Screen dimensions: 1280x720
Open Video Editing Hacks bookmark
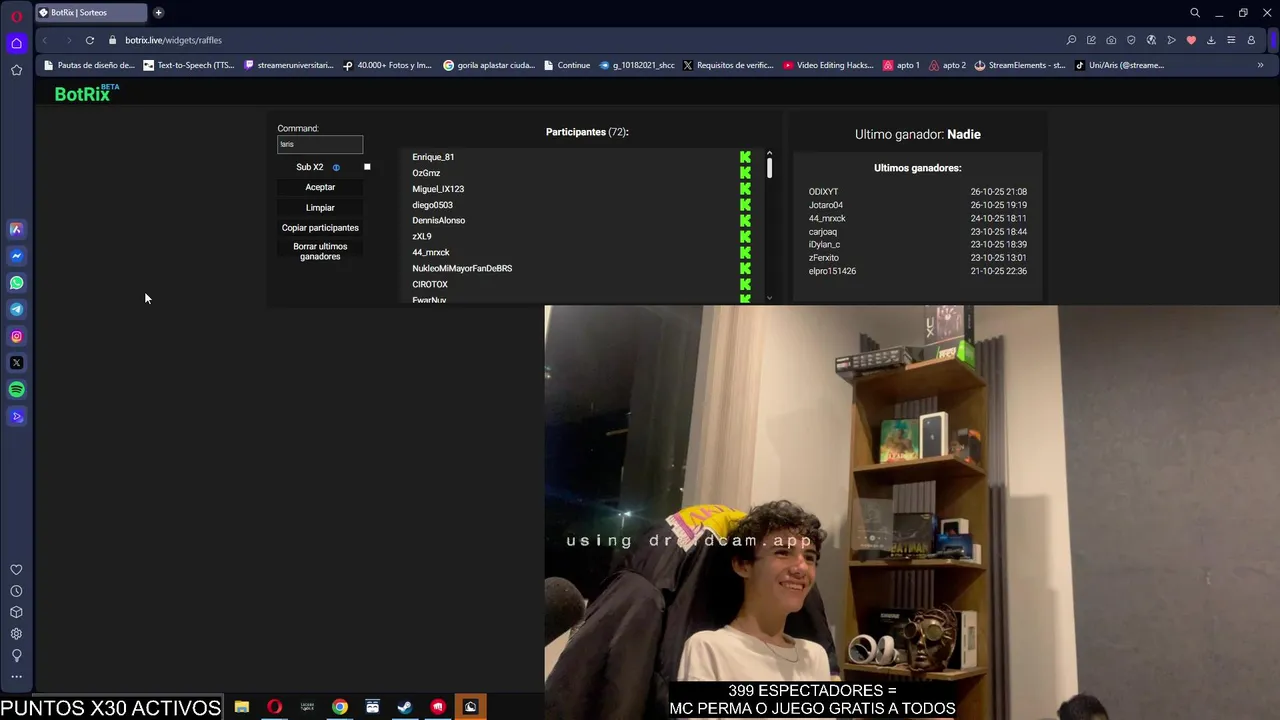click(829, 65)
